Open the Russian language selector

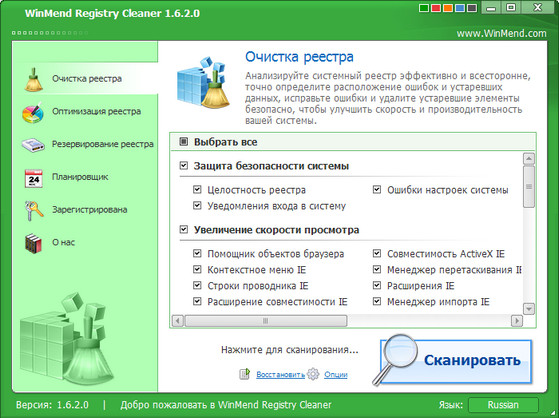tap(503, 405)
